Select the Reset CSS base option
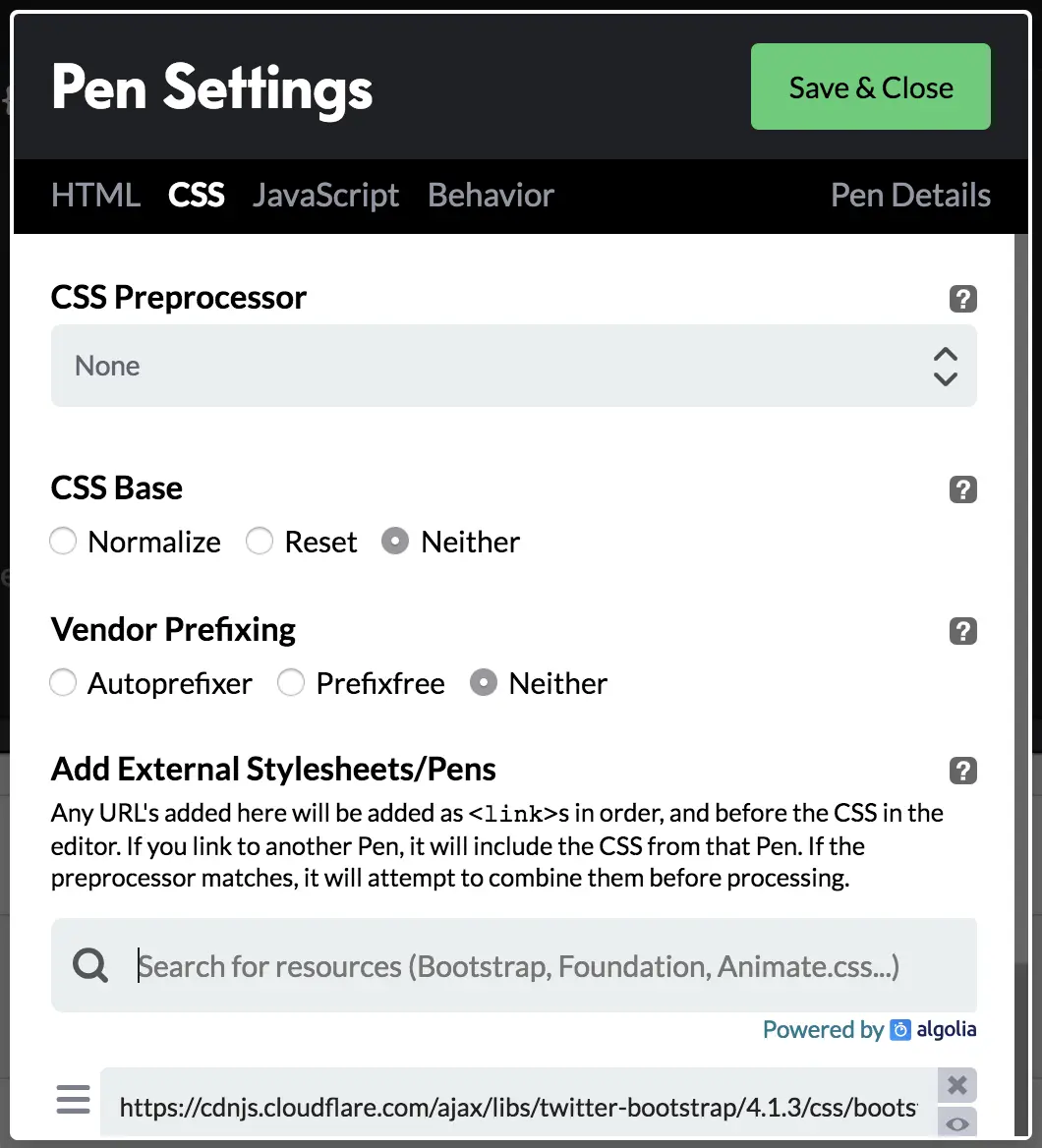 (x=260, y=542)
